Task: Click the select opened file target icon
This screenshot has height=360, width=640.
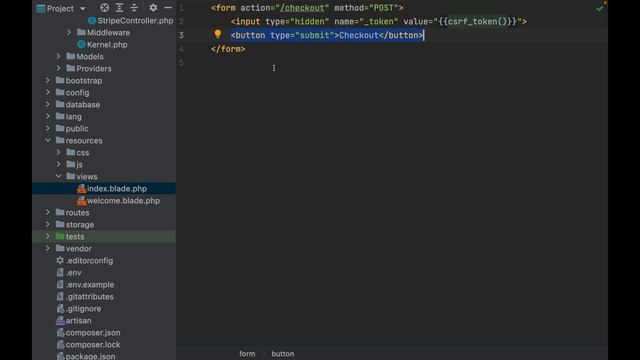Action: (x=104, y=7)
